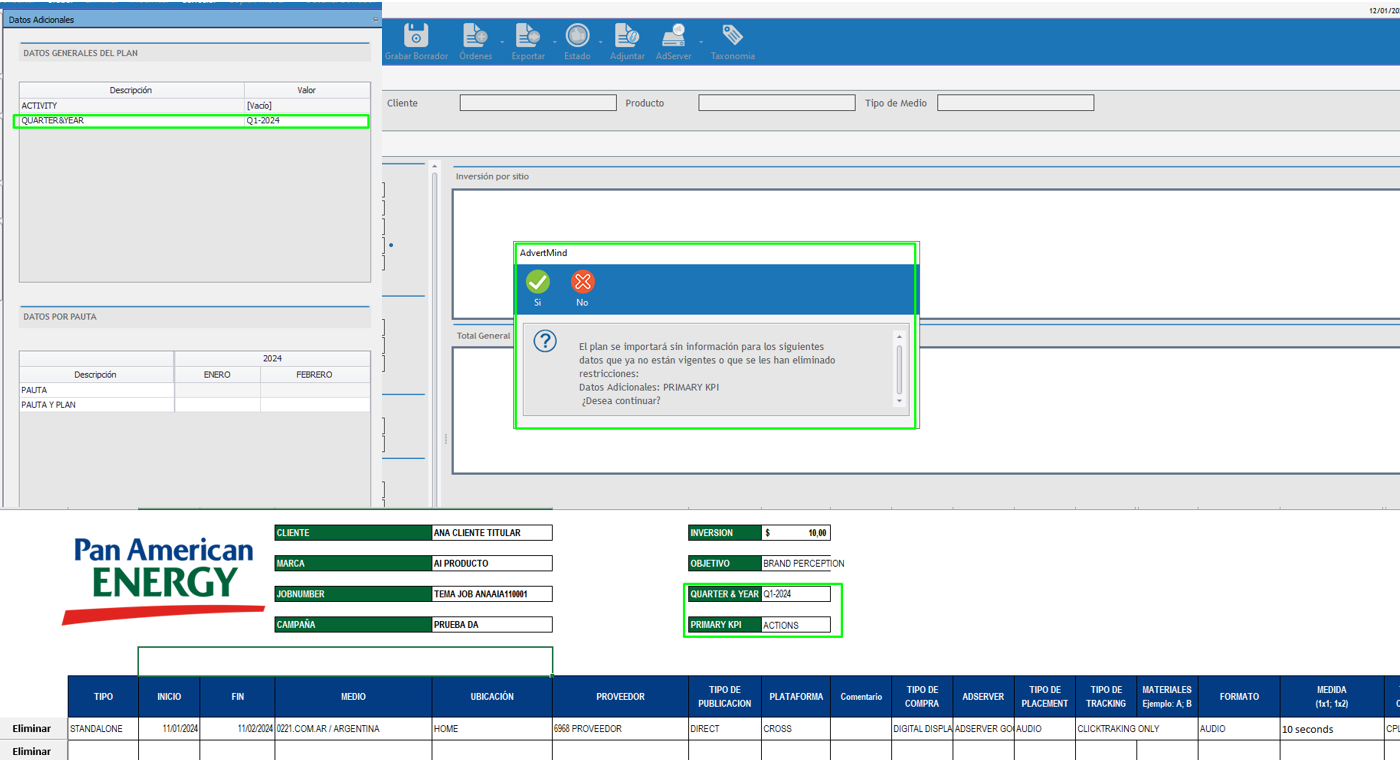
Task: Select the PAUTA row
Action: pyautogui.click(x=195, y=390)
